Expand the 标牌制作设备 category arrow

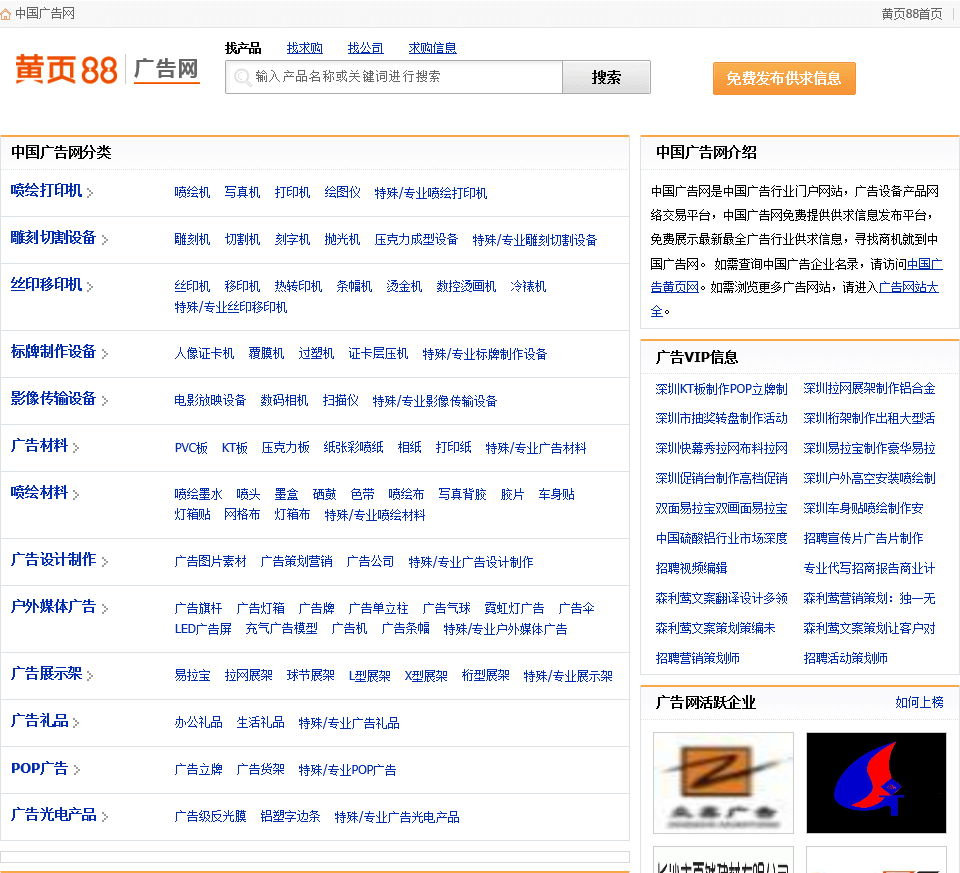pos(105,354)
